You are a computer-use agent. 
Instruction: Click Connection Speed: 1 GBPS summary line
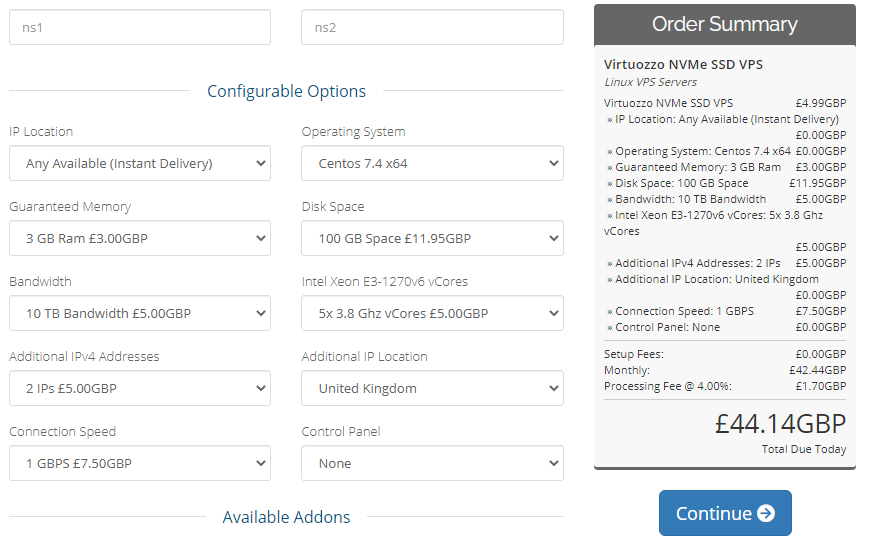coord(725,311)
